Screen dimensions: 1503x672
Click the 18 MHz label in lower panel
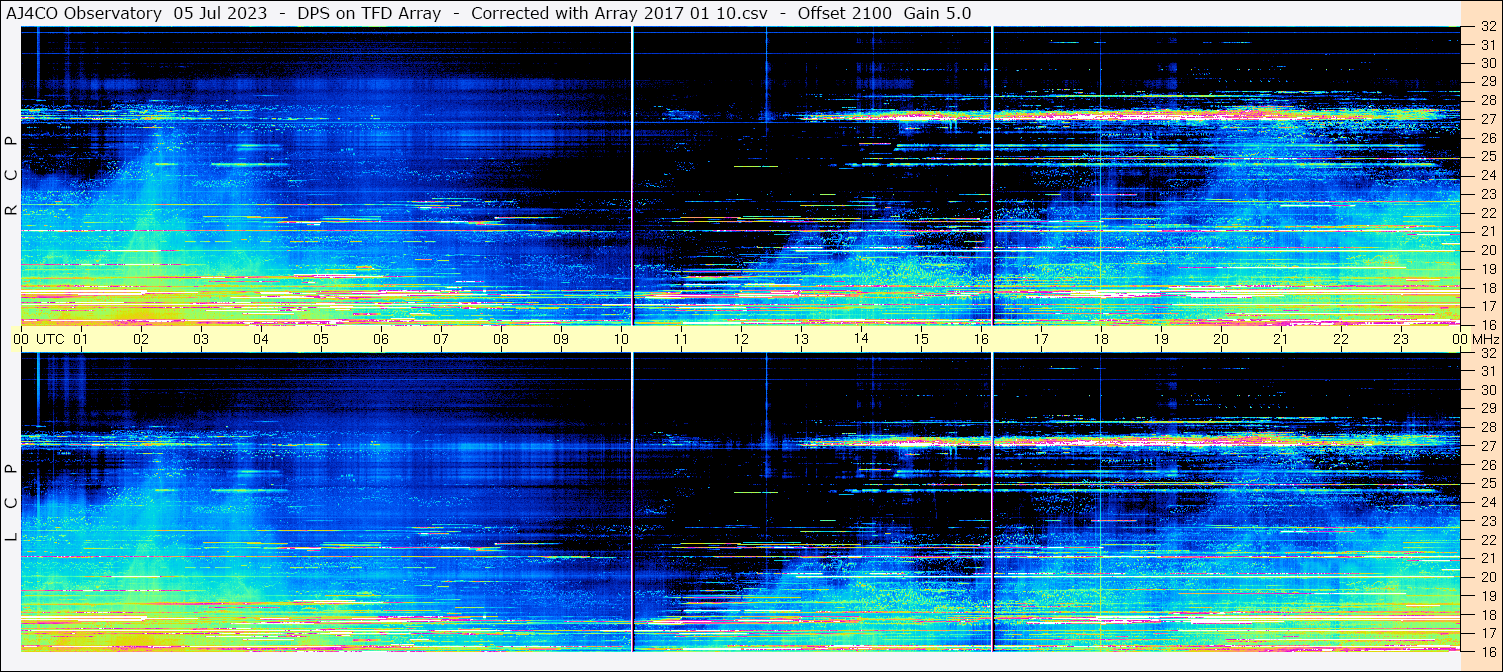click(1487, 614)
